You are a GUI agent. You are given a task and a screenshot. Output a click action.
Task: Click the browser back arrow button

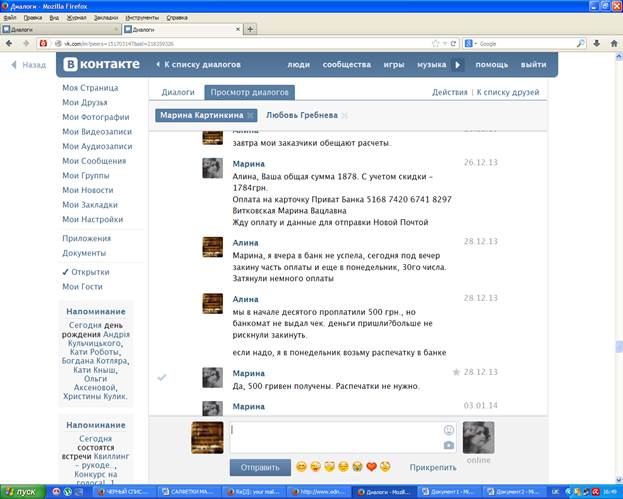pyautogui.click(x=9, y=44)
